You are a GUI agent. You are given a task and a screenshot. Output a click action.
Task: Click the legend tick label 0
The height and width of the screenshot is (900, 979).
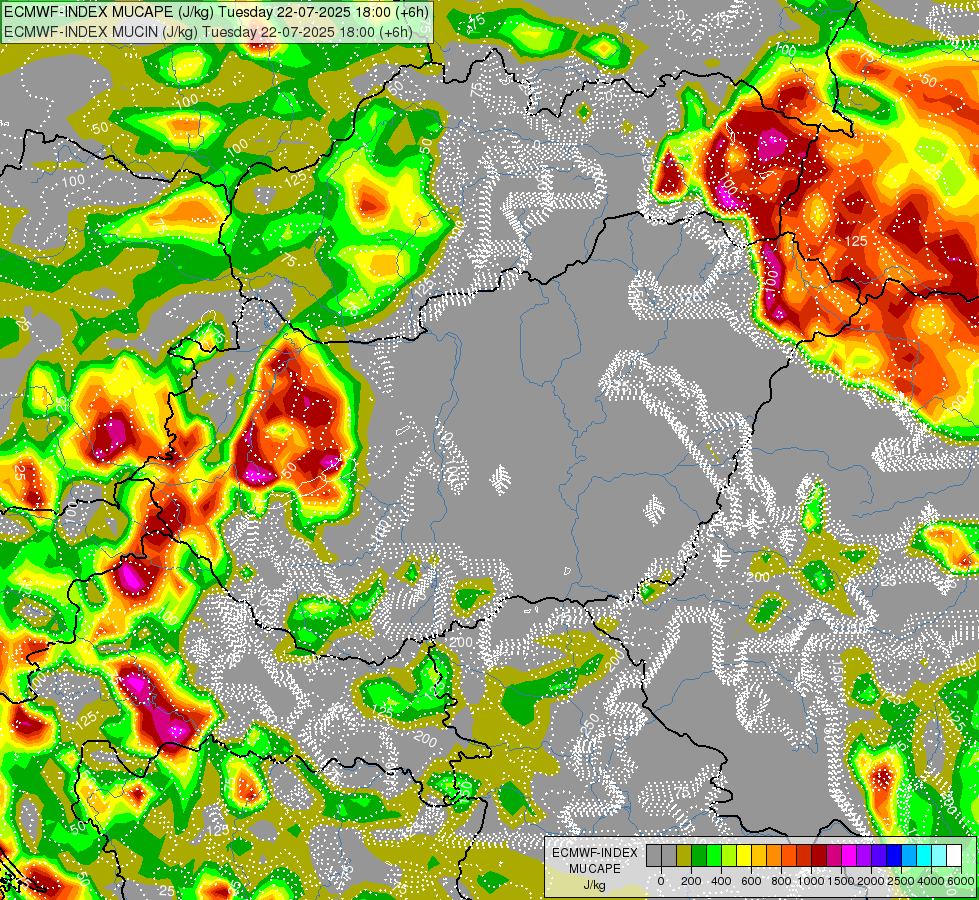tap(661, 881)
